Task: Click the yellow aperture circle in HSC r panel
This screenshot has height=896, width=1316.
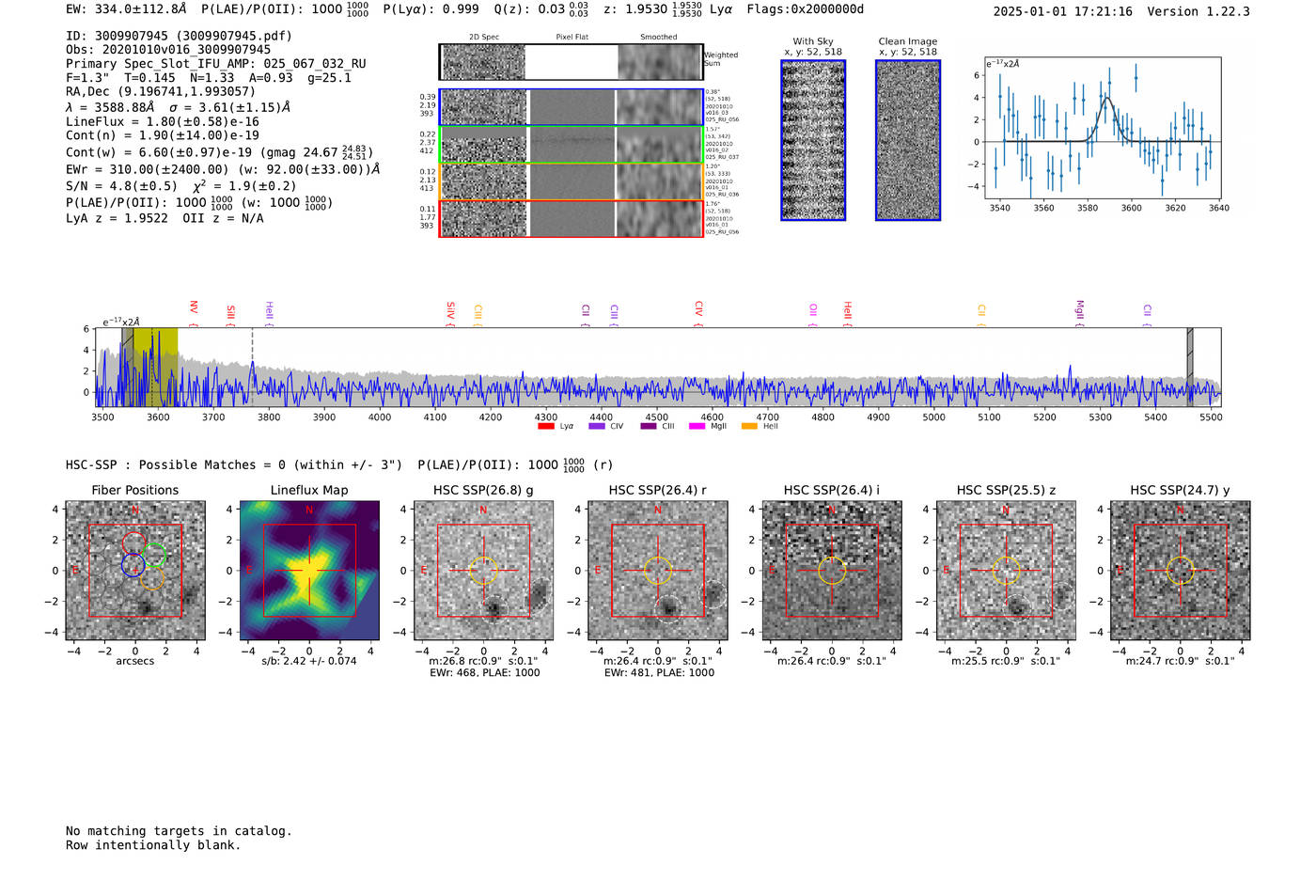Action: (657, 570)
